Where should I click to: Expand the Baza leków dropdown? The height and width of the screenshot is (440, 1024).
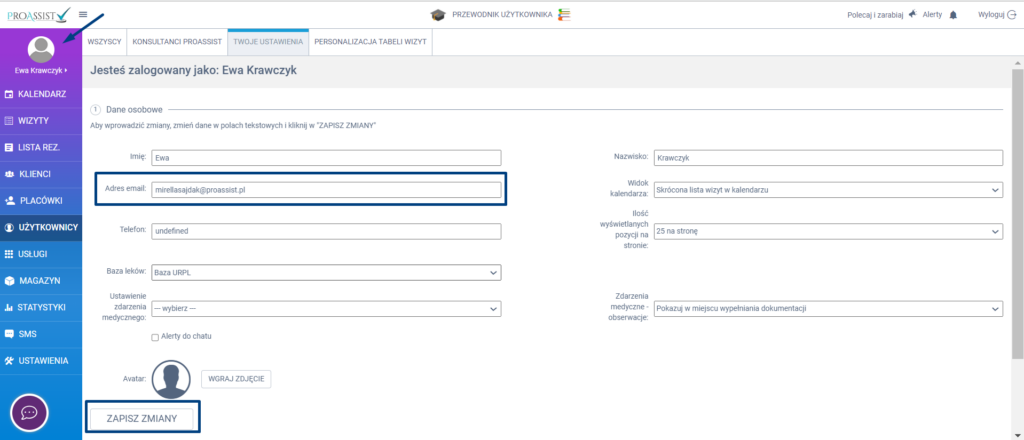pos(325,271)
